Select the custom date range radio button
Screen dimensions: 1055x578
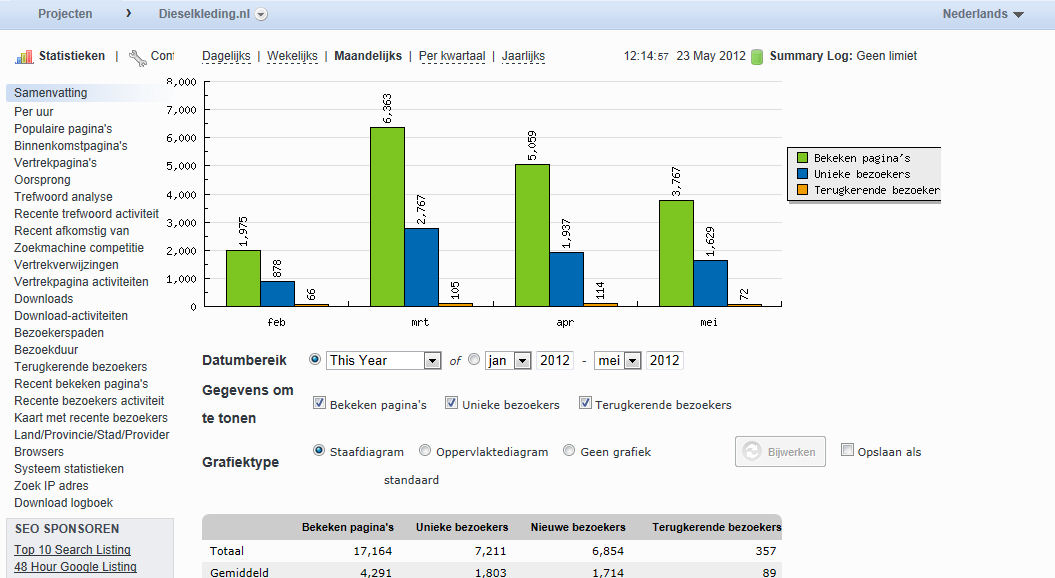(x=474, y=359)
